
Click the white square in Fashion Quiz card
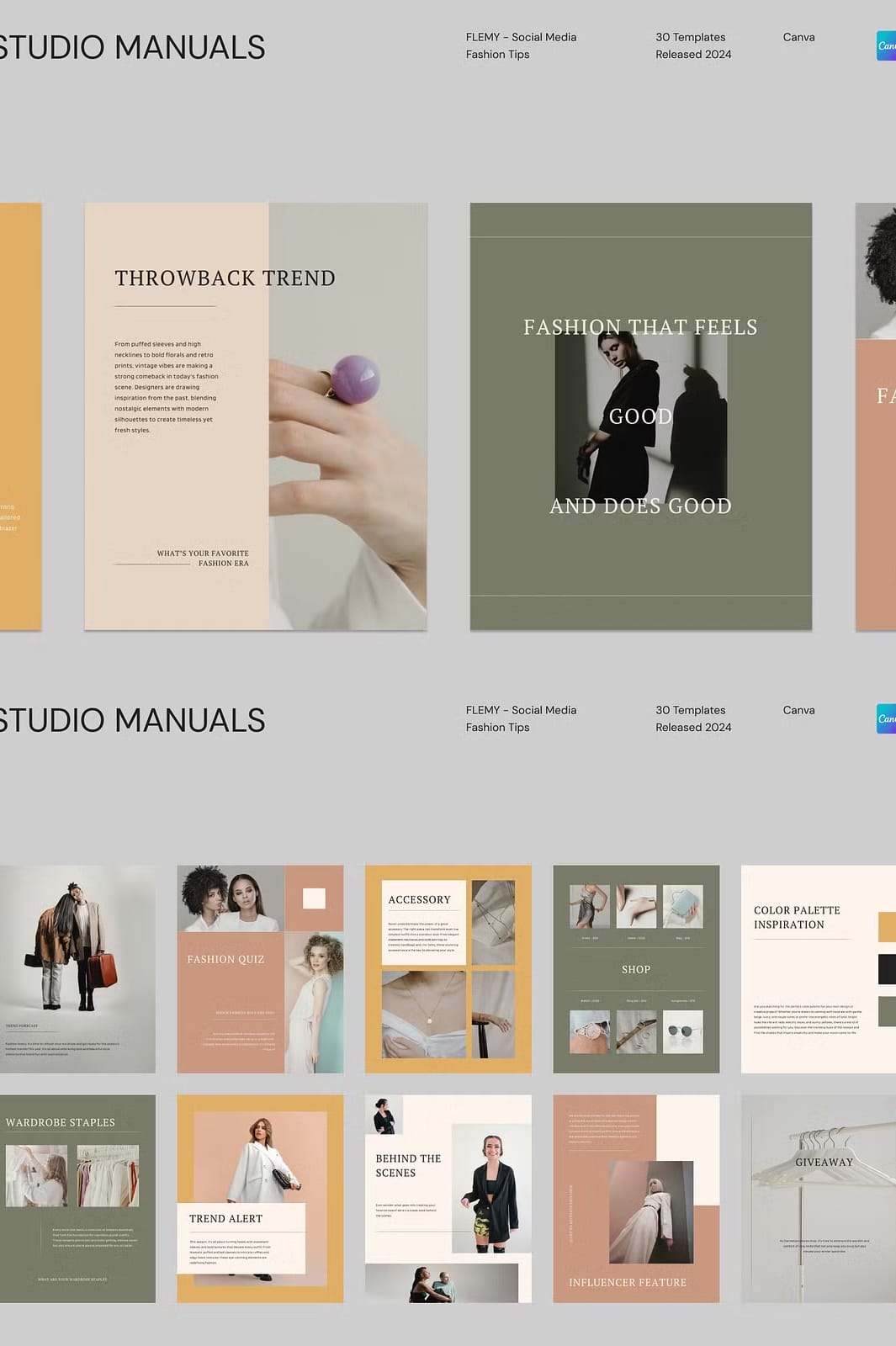click(314, 898)
